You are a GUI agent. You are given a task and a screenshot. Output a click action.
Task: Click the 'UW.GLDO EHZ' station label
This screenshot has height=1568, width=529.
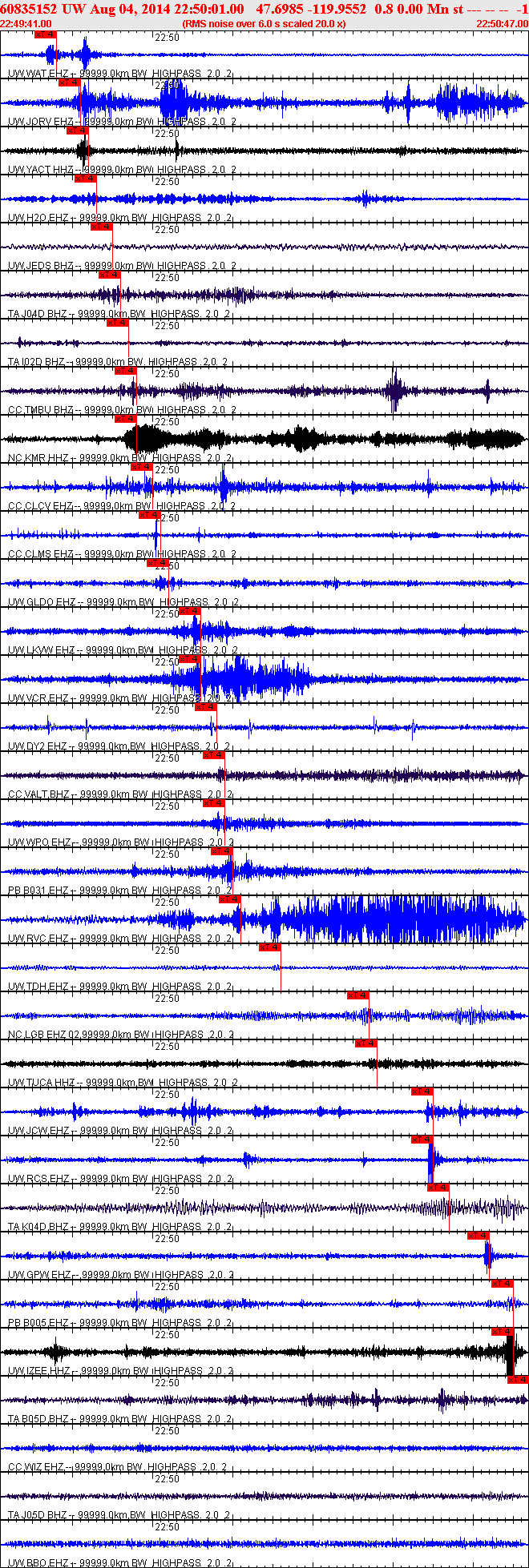click(x=42, y=602)
